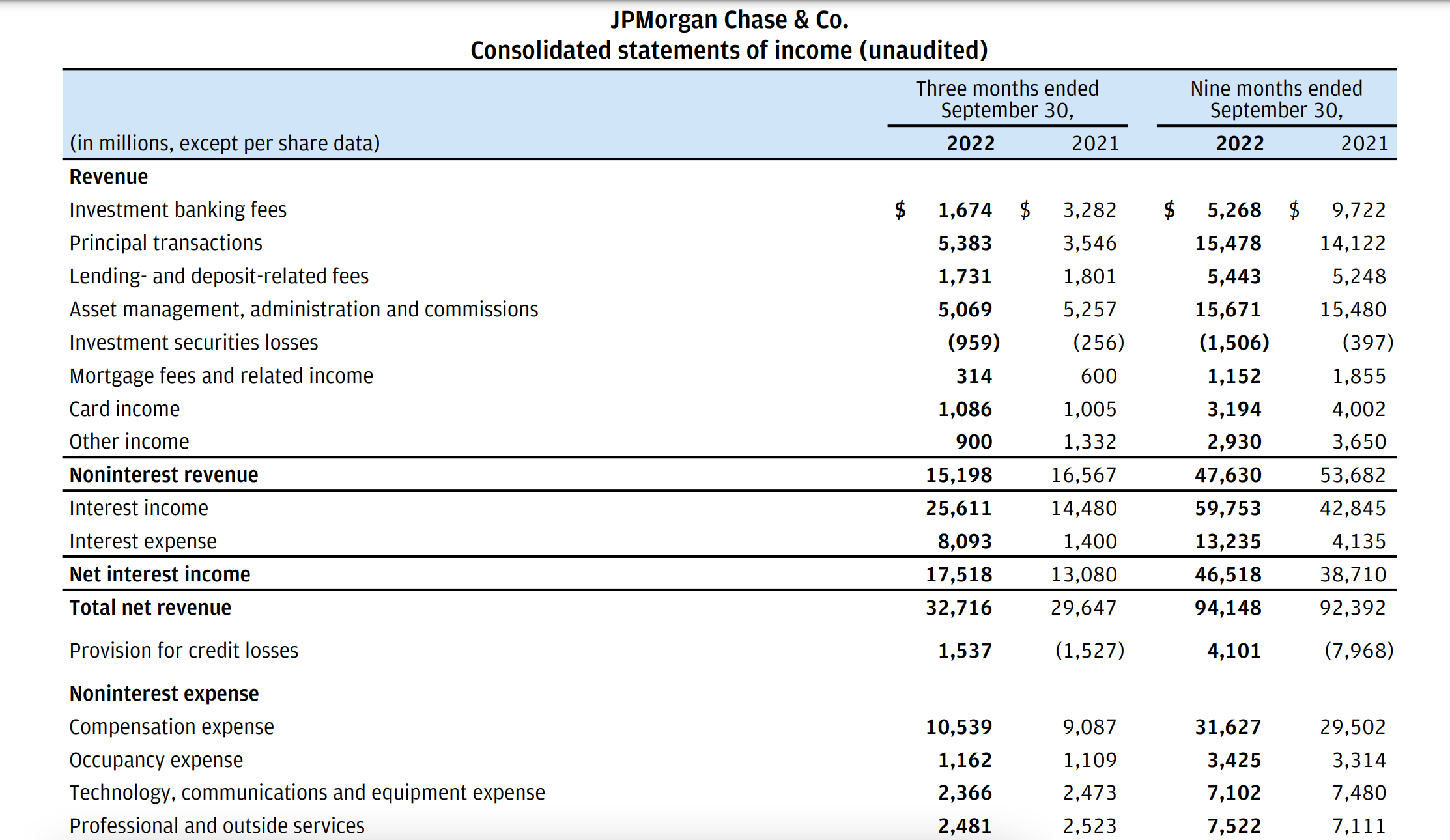Click the Card income row label
The width and height of the screenshot is (1450, 840).
(x=124, y=409)
